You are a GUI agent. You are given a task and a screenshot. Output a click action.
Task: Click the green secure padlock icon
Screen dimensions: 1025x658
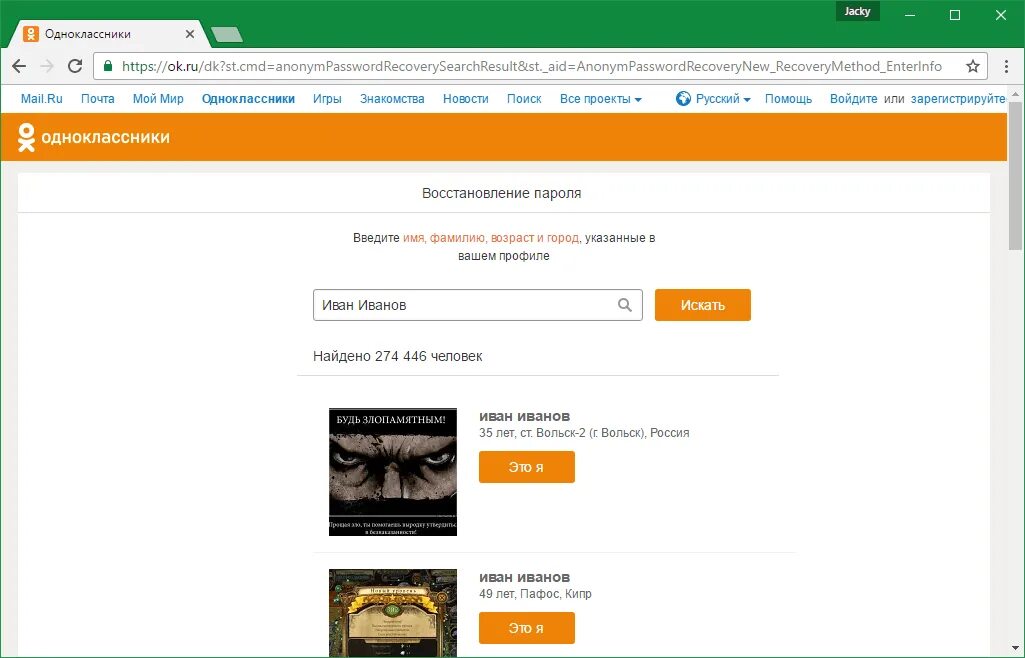point(108,66)
